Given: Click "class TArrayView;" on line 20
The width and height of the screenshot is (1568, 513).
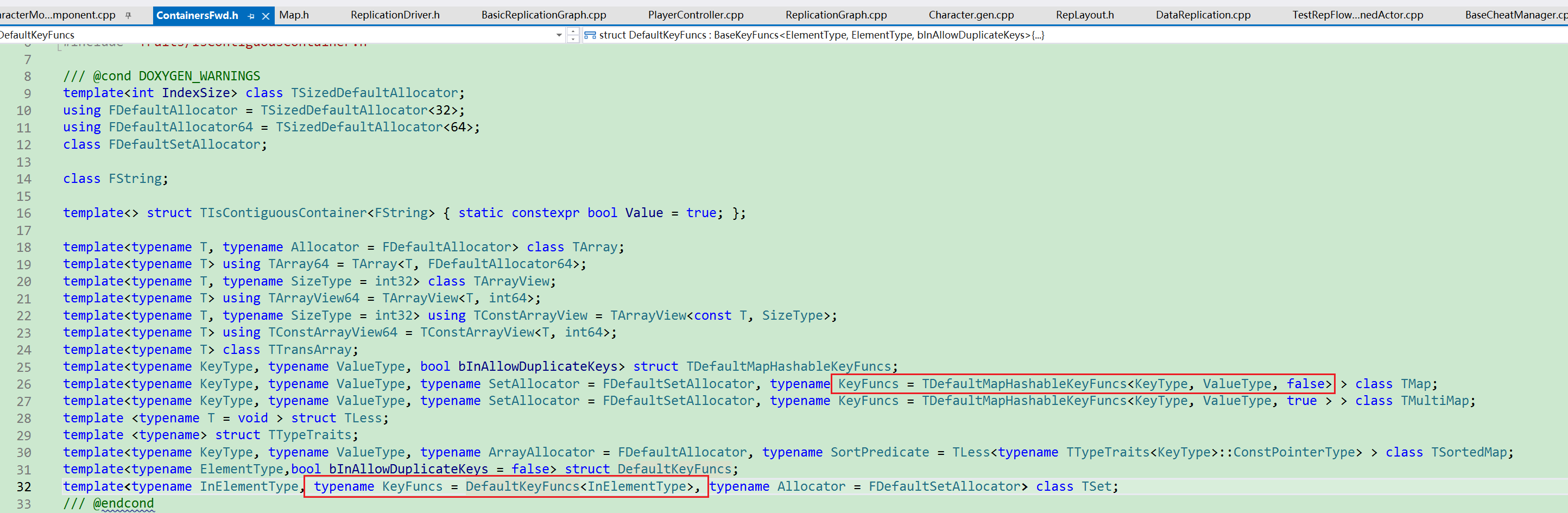Looking at the screenshot, I should point(492,281).
